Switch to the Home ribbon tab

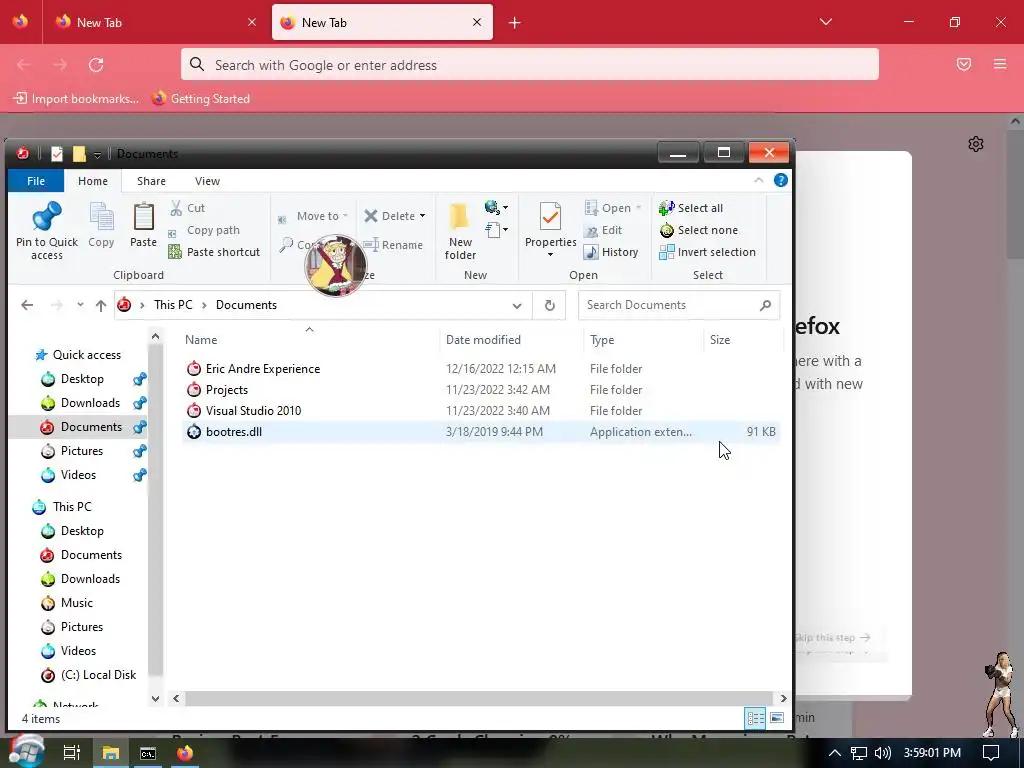coord(93,181)
